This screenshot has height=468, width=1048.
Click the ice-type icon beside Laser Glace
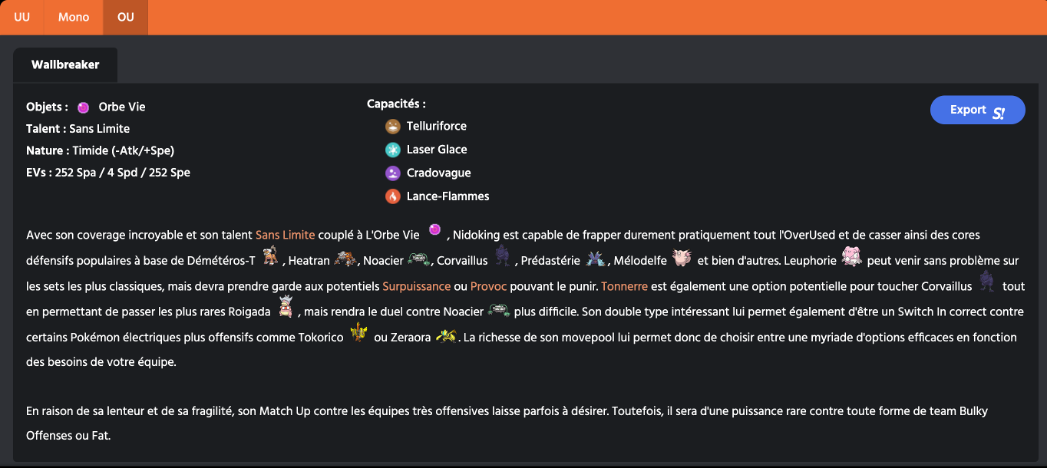[393, 150]
